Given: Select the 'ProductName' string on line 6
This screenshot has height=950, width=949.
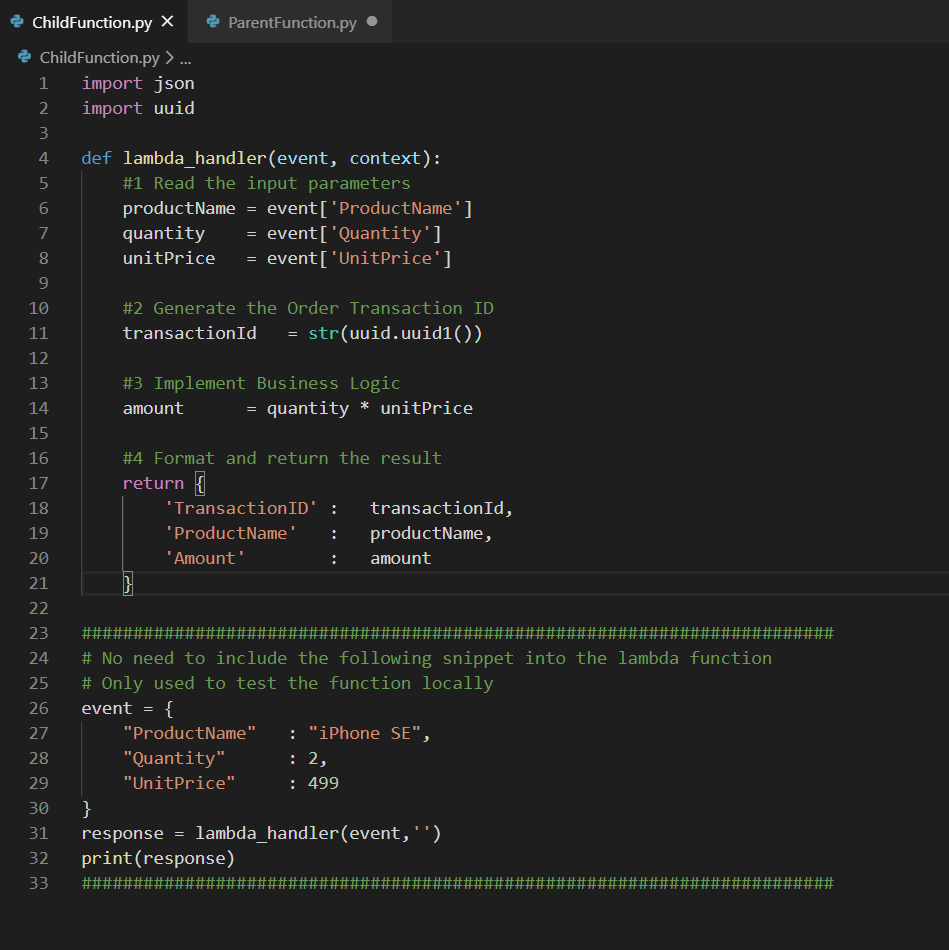Looking at the screenshot, I should [398, 207].
